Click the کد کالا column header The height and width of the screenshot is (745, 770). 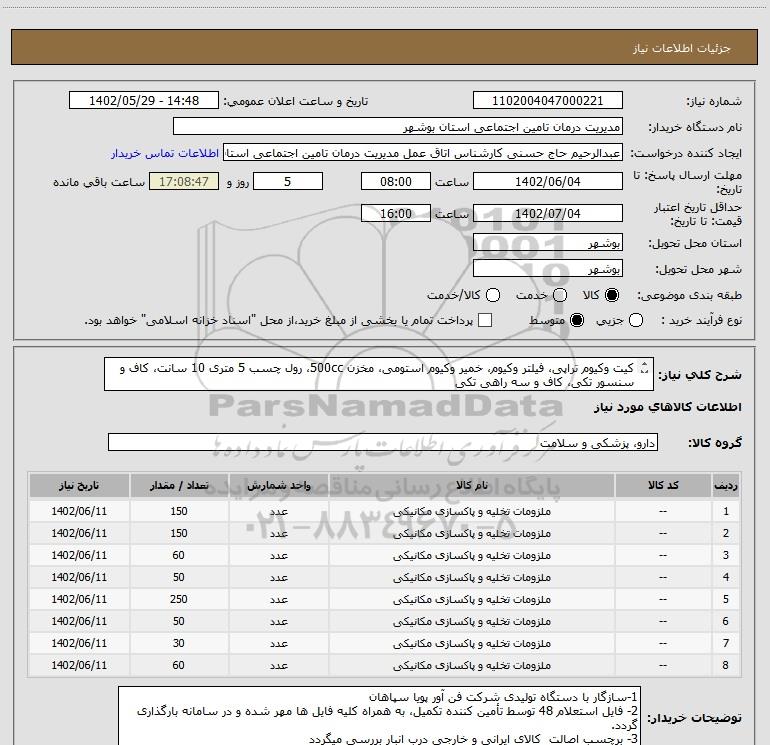[x=663, y=485]
